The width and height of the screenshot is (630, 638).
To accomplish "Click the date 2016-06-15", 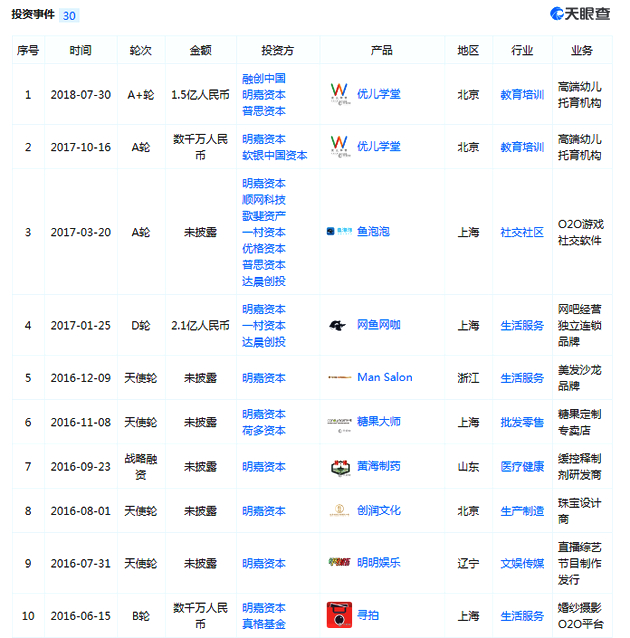I will click(81, 616).
